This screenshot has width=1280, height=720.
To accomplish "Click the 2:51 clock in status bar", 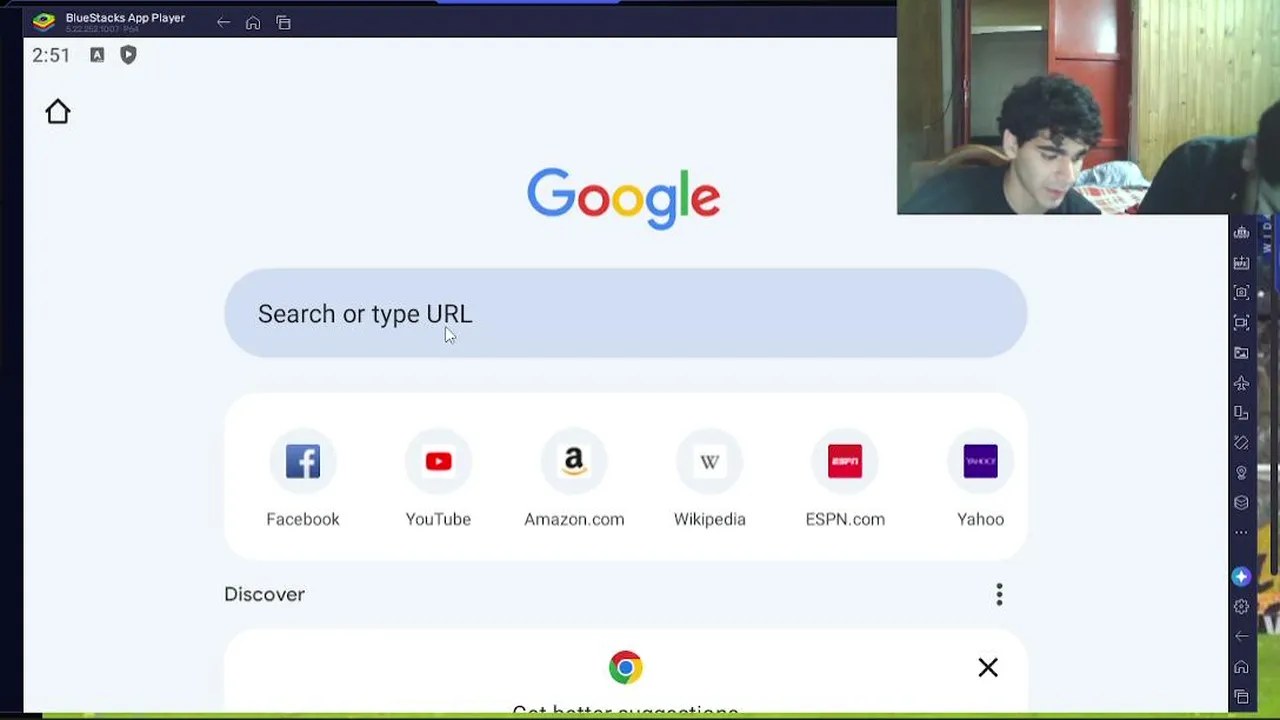I will pos(51,55).
